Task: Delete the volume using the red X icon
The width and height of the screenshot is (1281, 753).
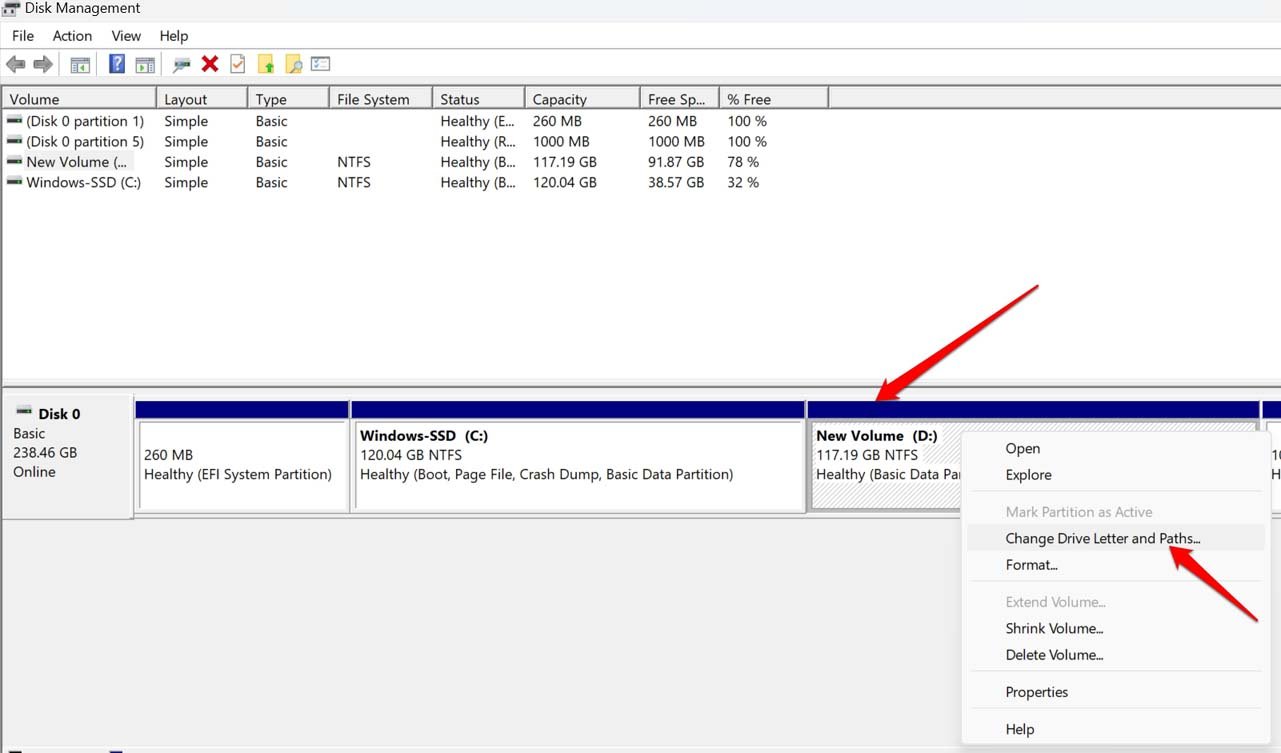Action: (x=209, y=63)
